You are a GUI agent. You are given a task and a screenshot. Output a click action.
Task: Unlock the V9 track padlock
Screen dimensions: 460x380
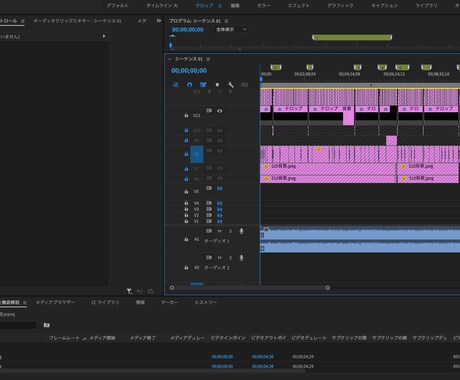(x=186, y=140)
